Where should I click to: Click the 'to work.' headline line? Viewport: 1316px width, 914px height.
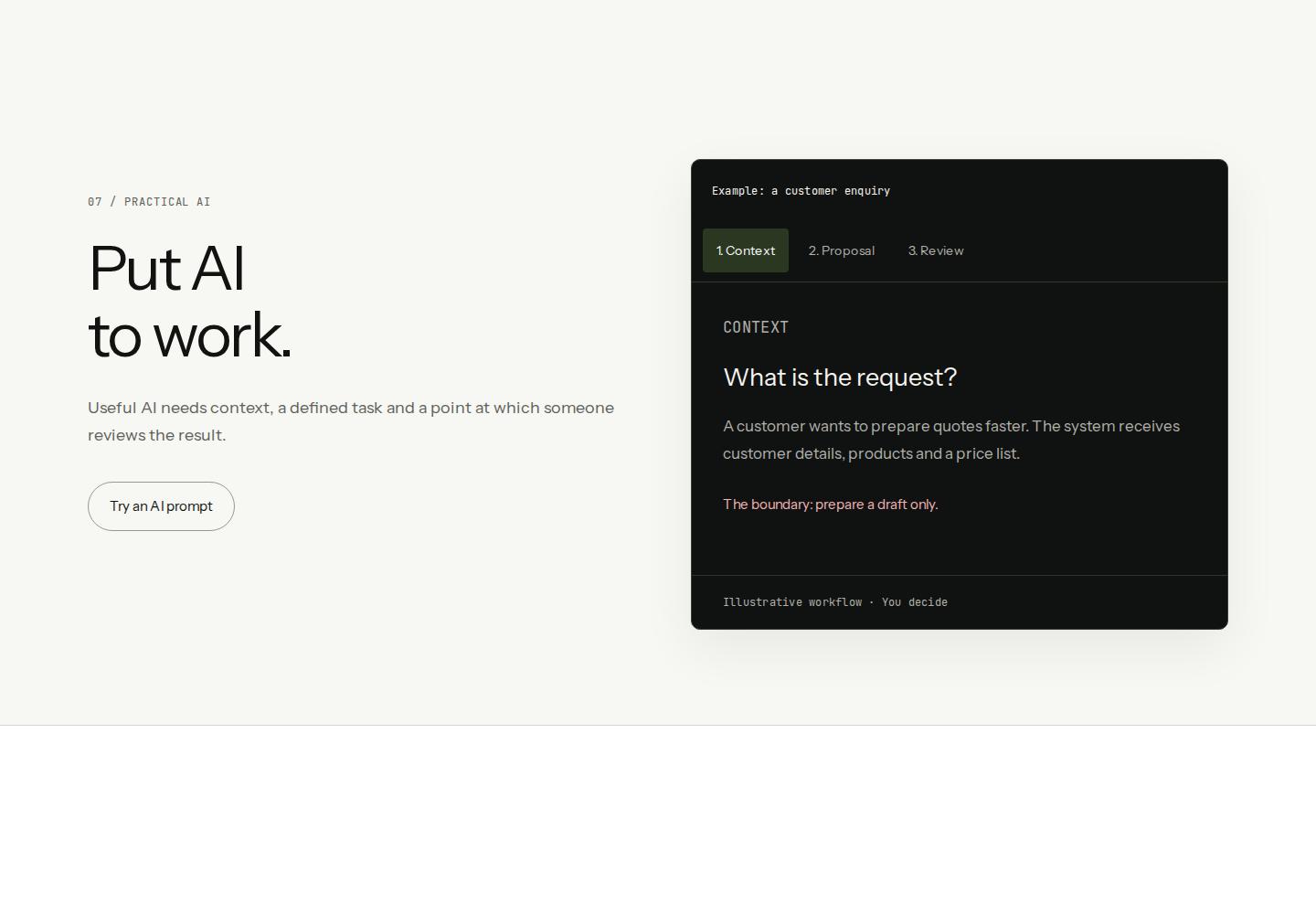pos(190,335)
